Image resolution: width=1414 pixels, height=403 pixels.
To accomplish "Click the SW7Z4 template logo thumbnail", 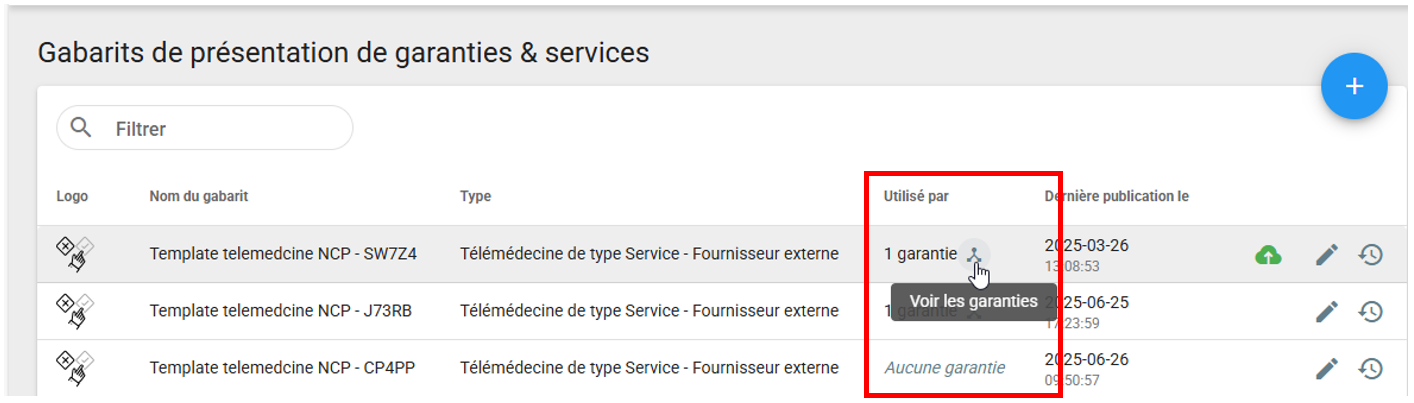I will point(75,255).
